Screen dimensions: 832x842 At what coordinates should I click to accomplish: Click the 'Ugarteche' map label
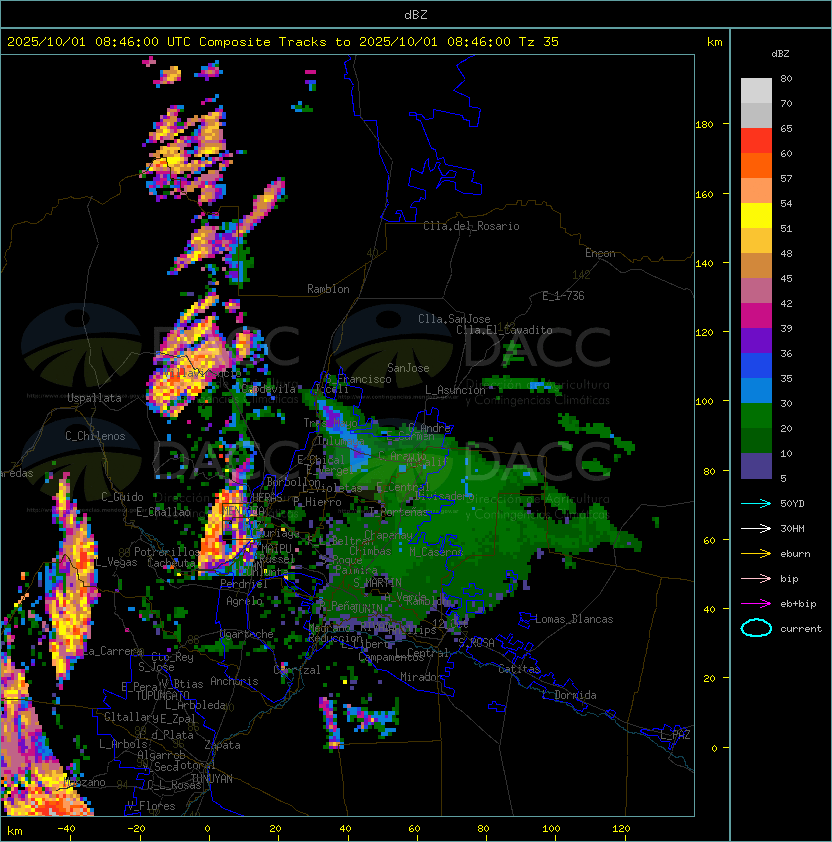247,634
